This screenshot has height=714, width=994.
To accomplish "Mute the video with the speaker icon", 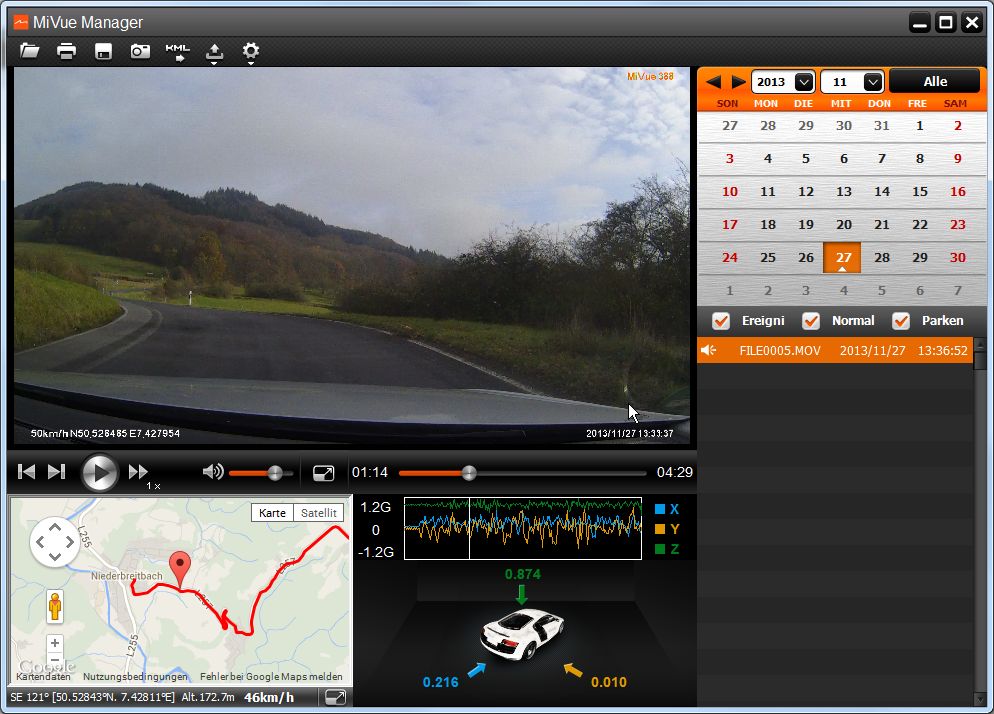I will pos(212,472).
